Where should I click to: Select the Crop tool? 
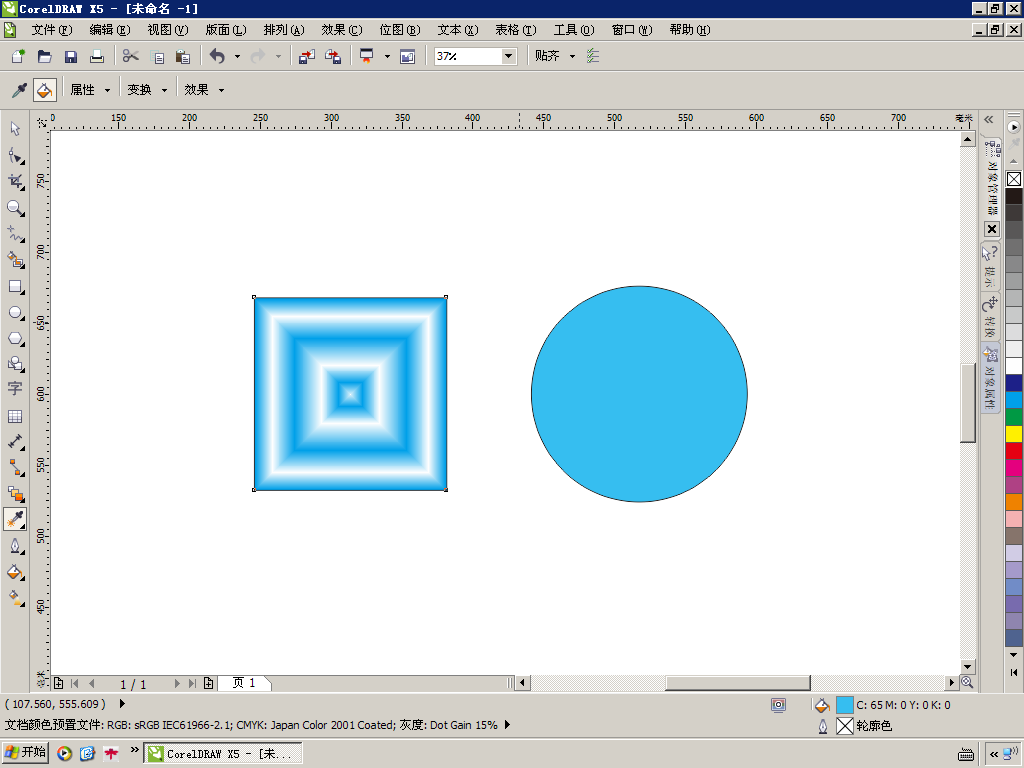coord(15,182)
